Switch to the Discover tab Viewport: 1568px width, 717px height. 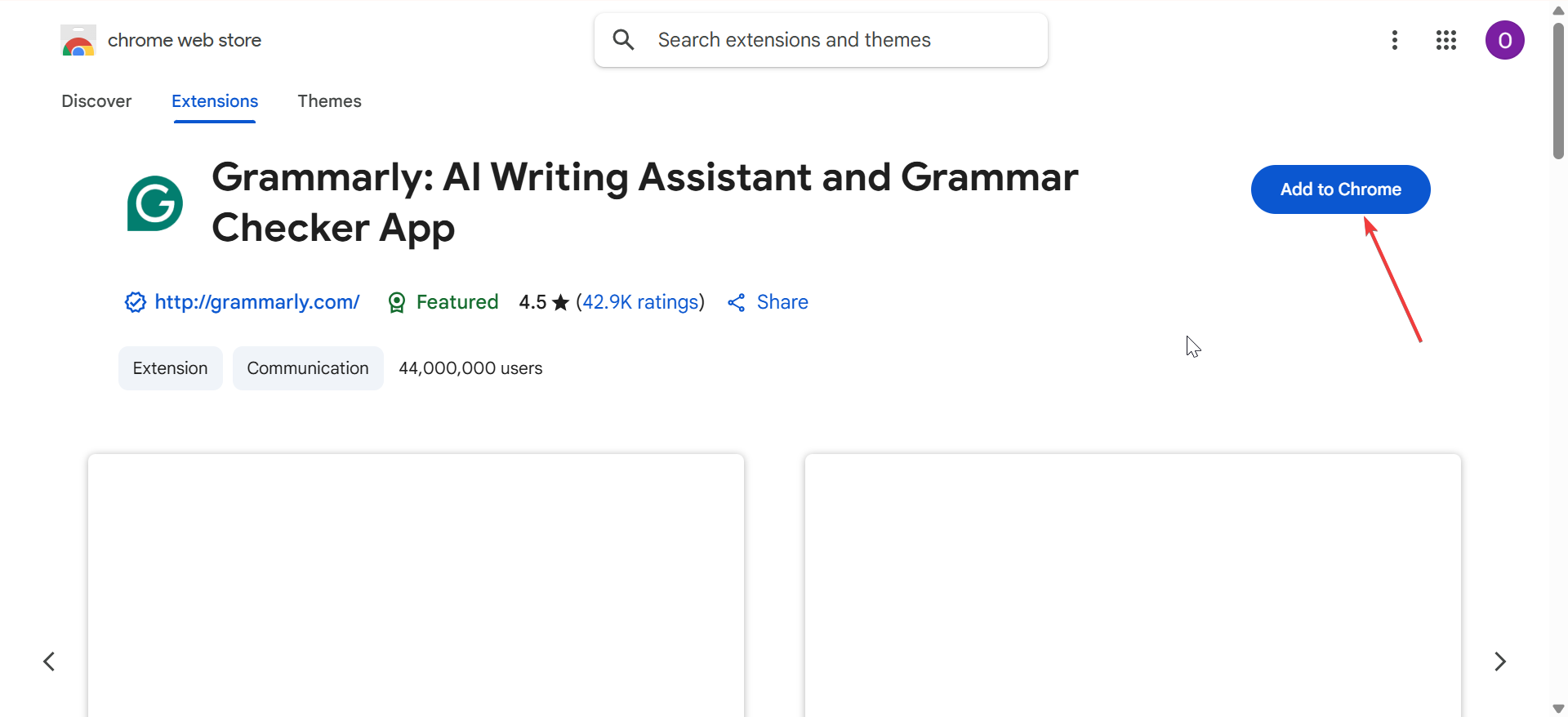coord(96,101)
